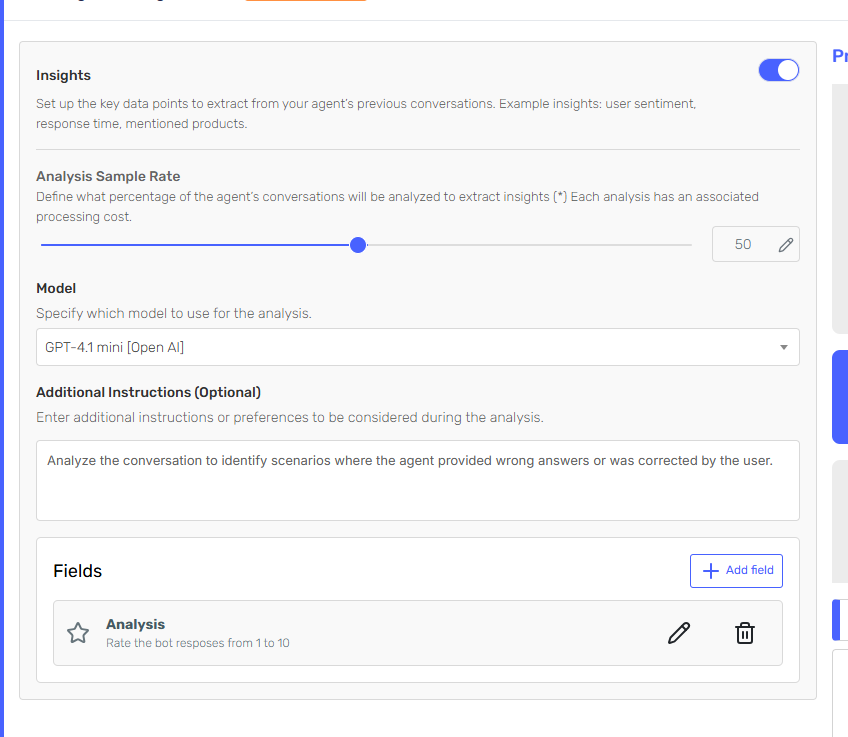Viewport: 848px width, 737px height.
Task: Click the Pr heading in right panel
Action: click(839, 55)
